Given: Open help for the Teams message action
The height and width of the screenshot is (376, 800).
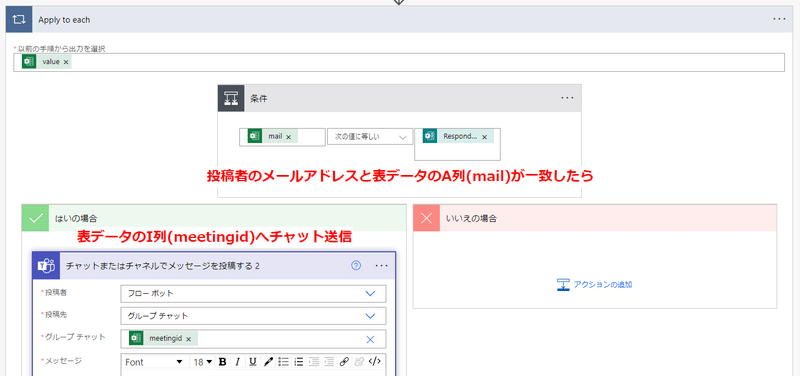Looking at the screenshot, I should tap(356, 265).
